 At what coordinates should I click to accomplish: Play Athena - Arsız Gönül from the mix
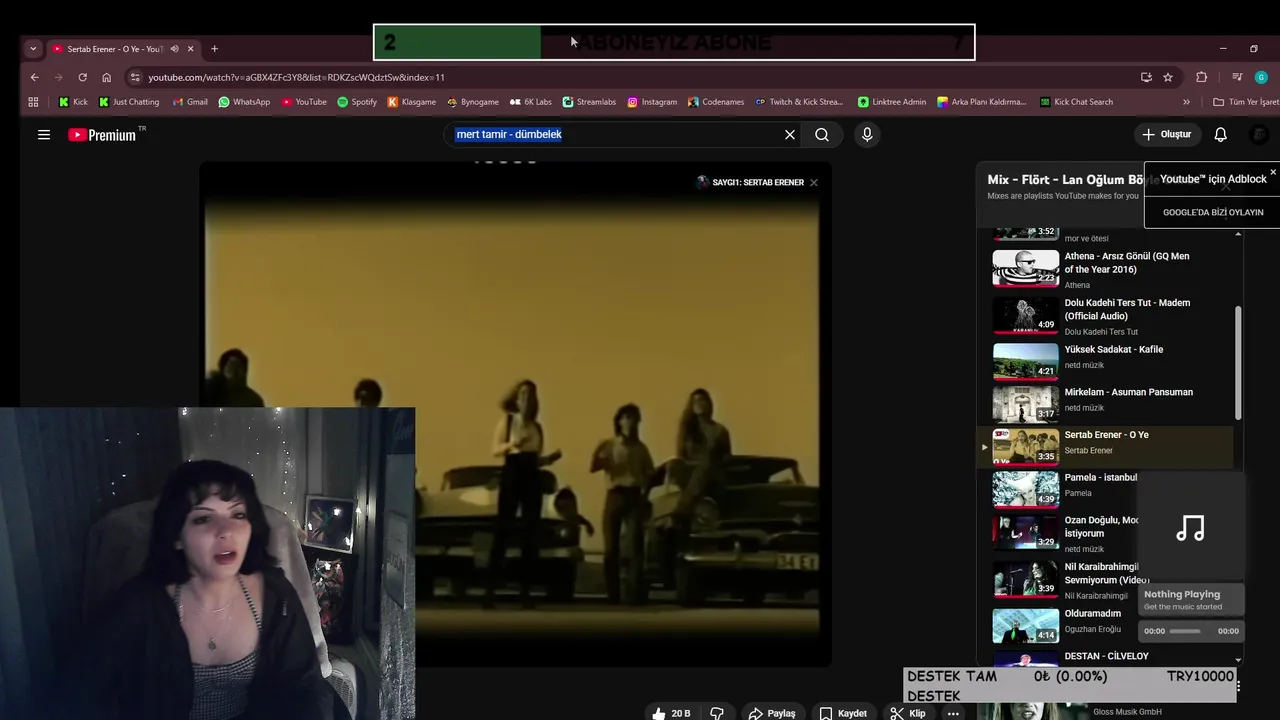pos(1105,269)
